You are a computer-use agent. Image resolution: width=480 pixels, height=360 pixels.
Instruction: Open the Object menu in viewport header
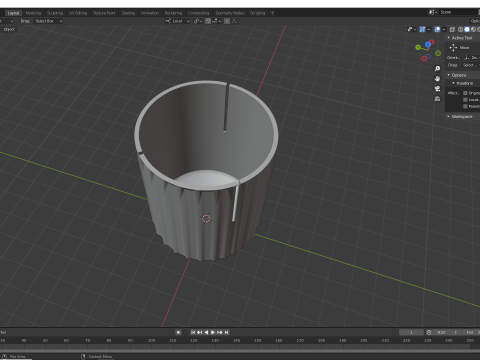(9, 29)
